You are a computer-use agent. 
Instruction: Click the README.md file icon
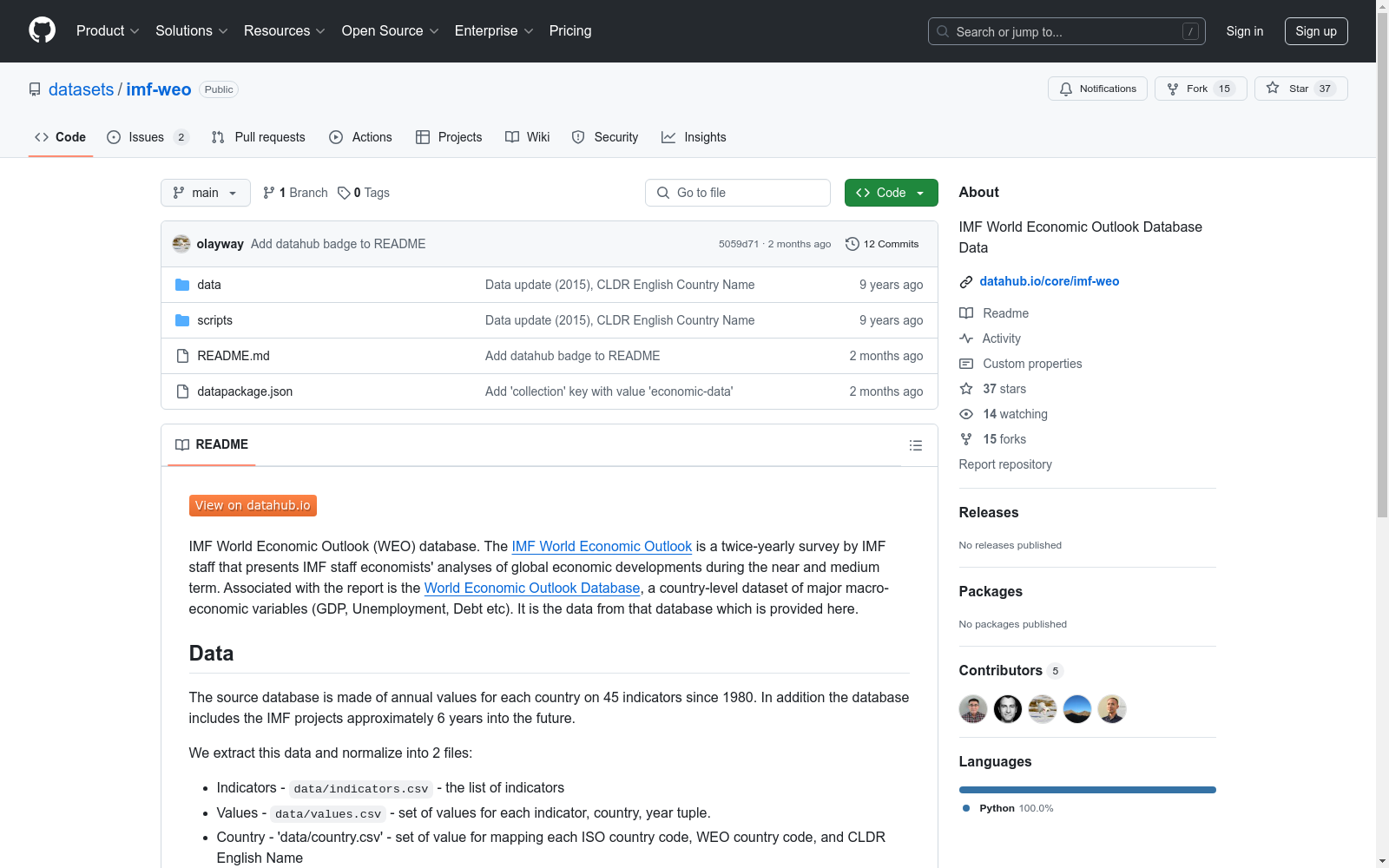click(x=182, y=356)
